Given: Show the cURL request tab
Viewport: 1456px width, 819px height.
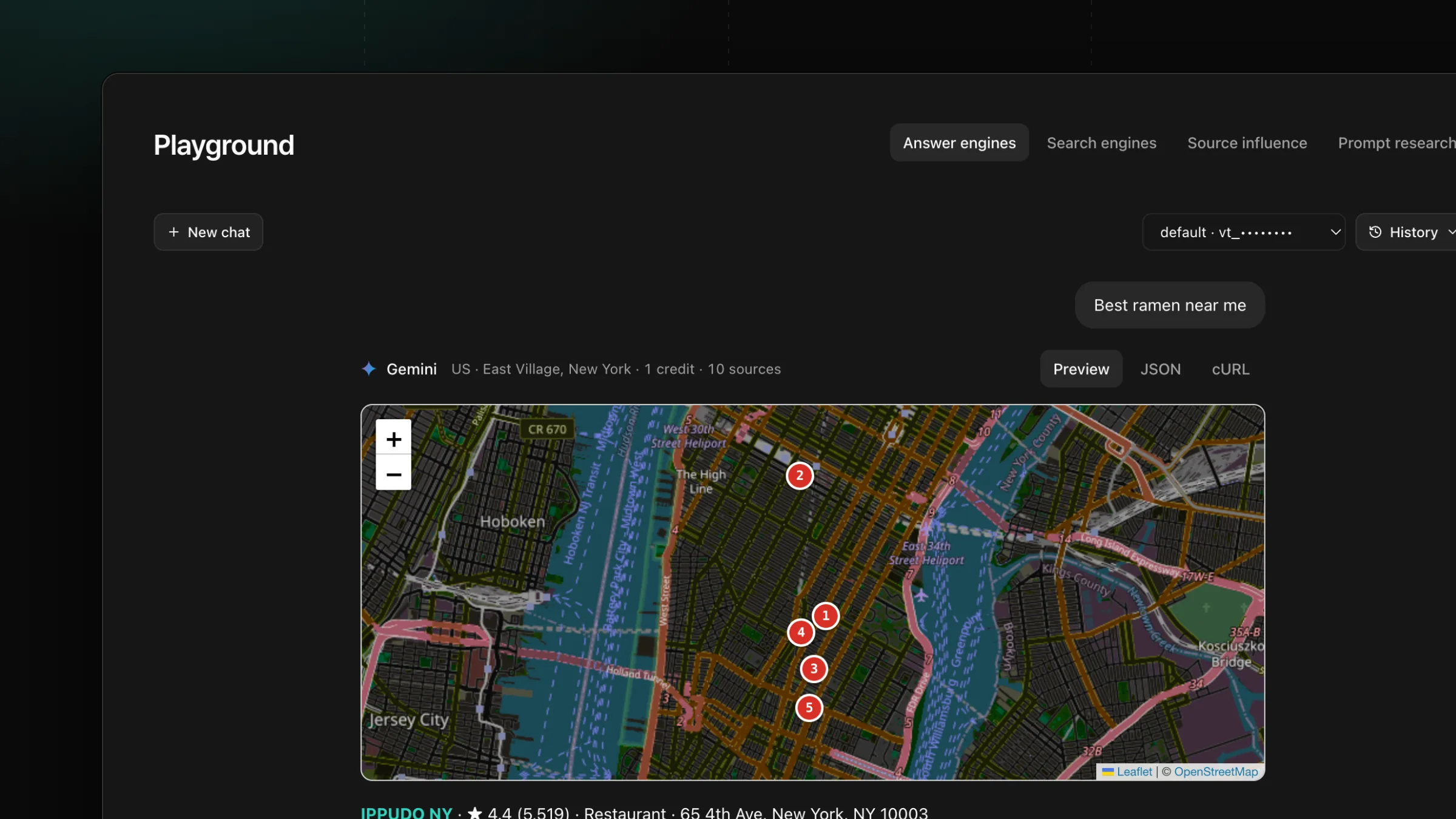Looking at the screenshot, I should click(1230, 369).
